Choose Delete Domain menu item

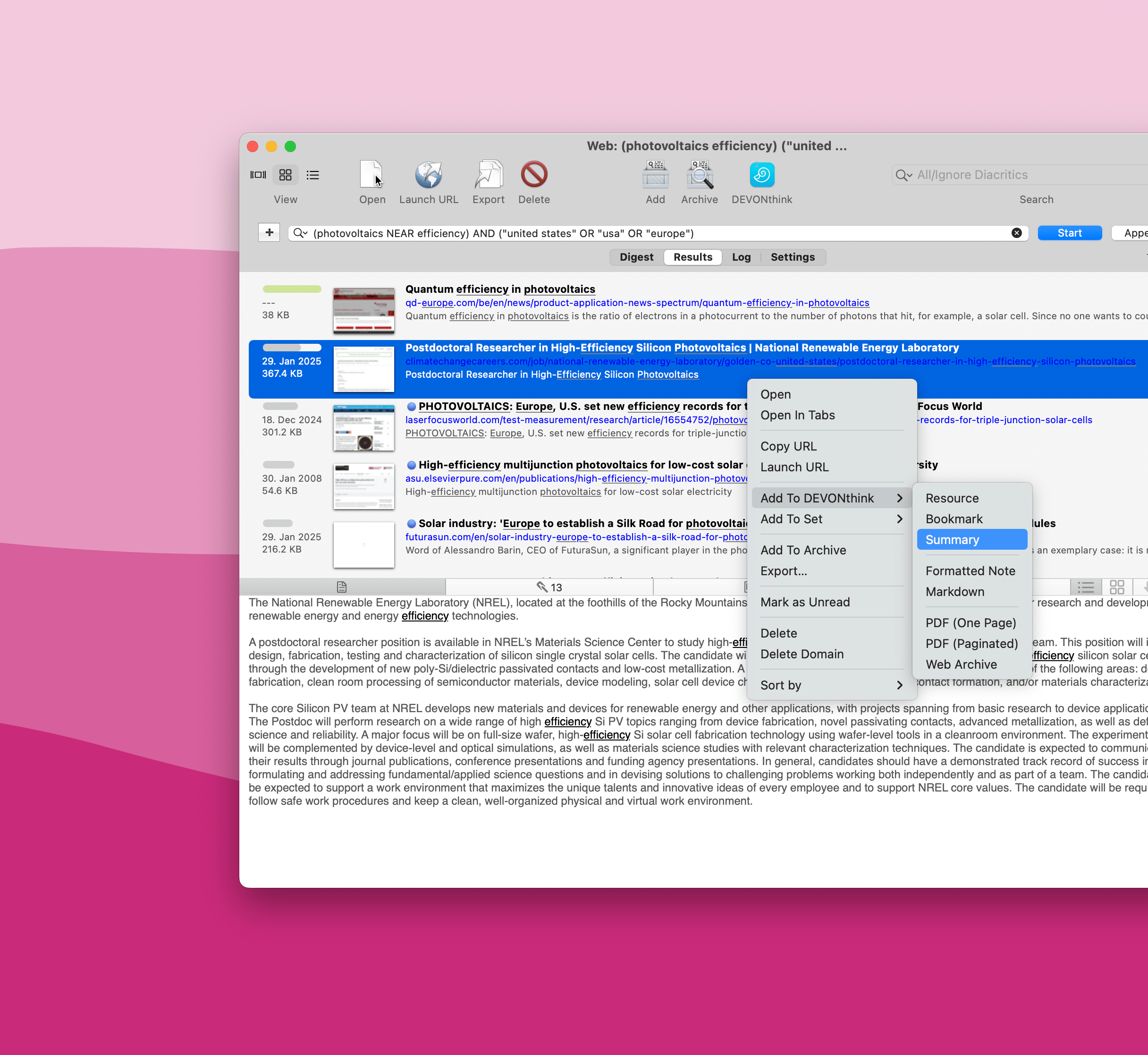[x=832, y=654]
